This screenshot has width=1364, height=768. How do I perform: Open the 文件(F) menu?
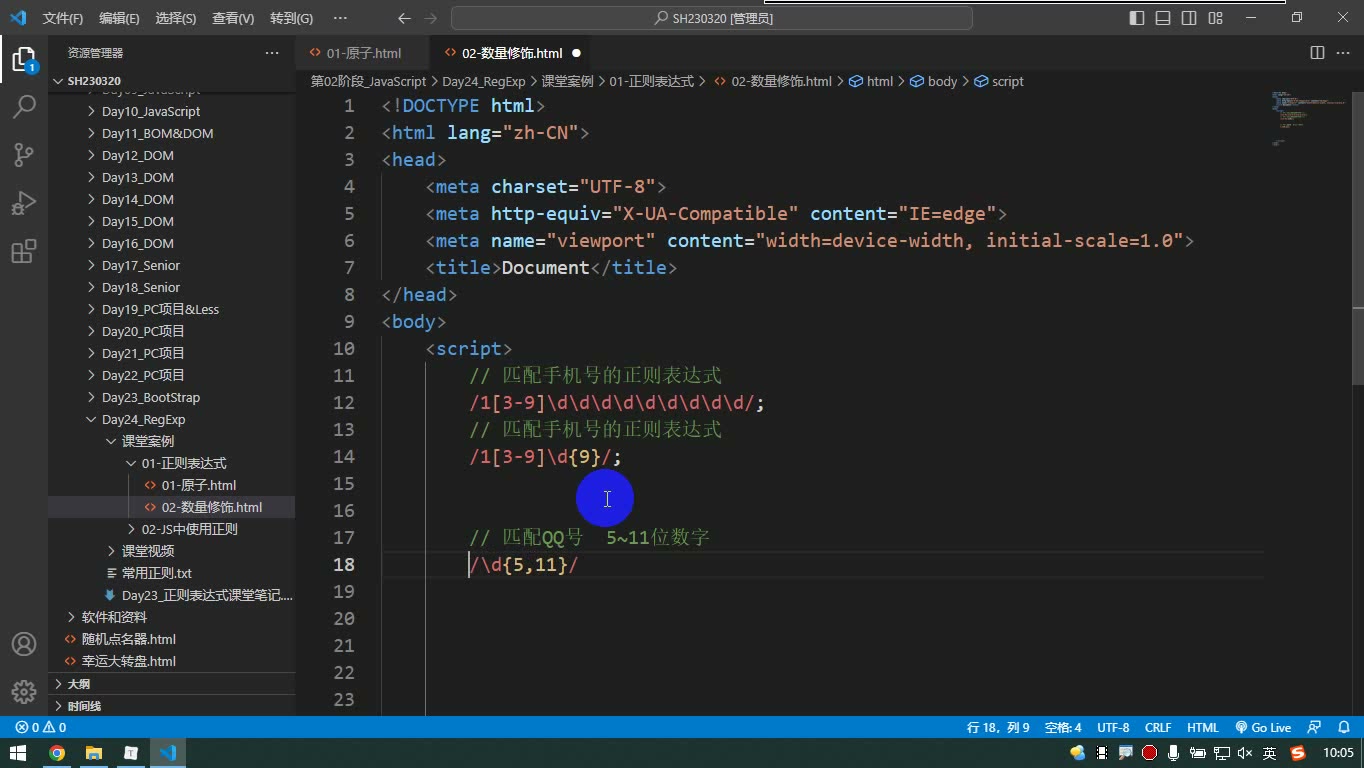63,18
